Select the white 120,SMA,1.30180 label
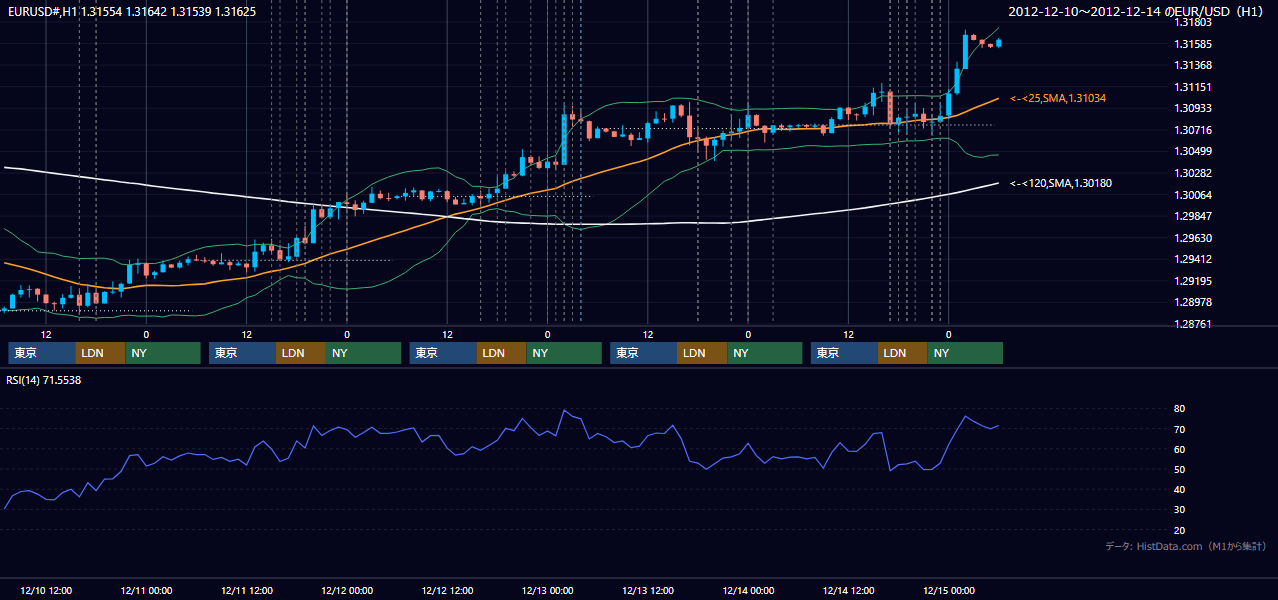 (1060, 183)
